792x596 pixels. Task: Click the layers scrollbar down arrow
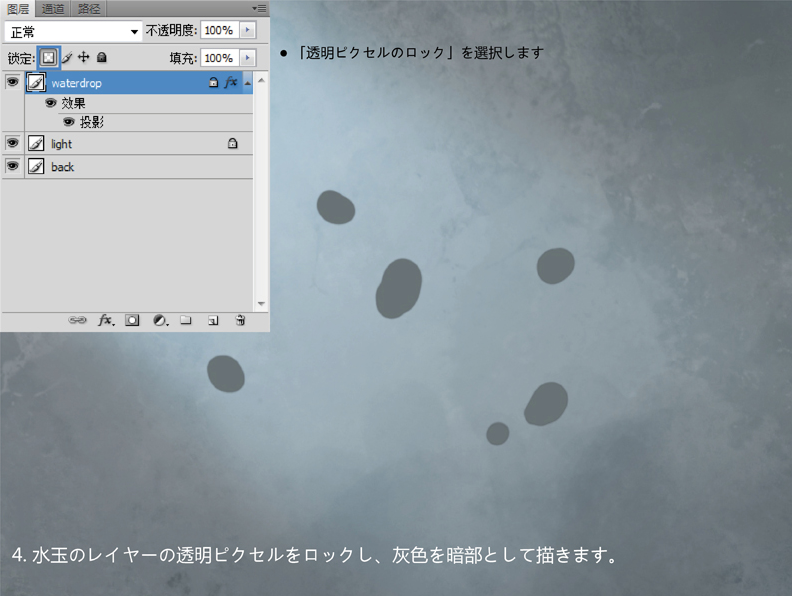coord(261,304)
